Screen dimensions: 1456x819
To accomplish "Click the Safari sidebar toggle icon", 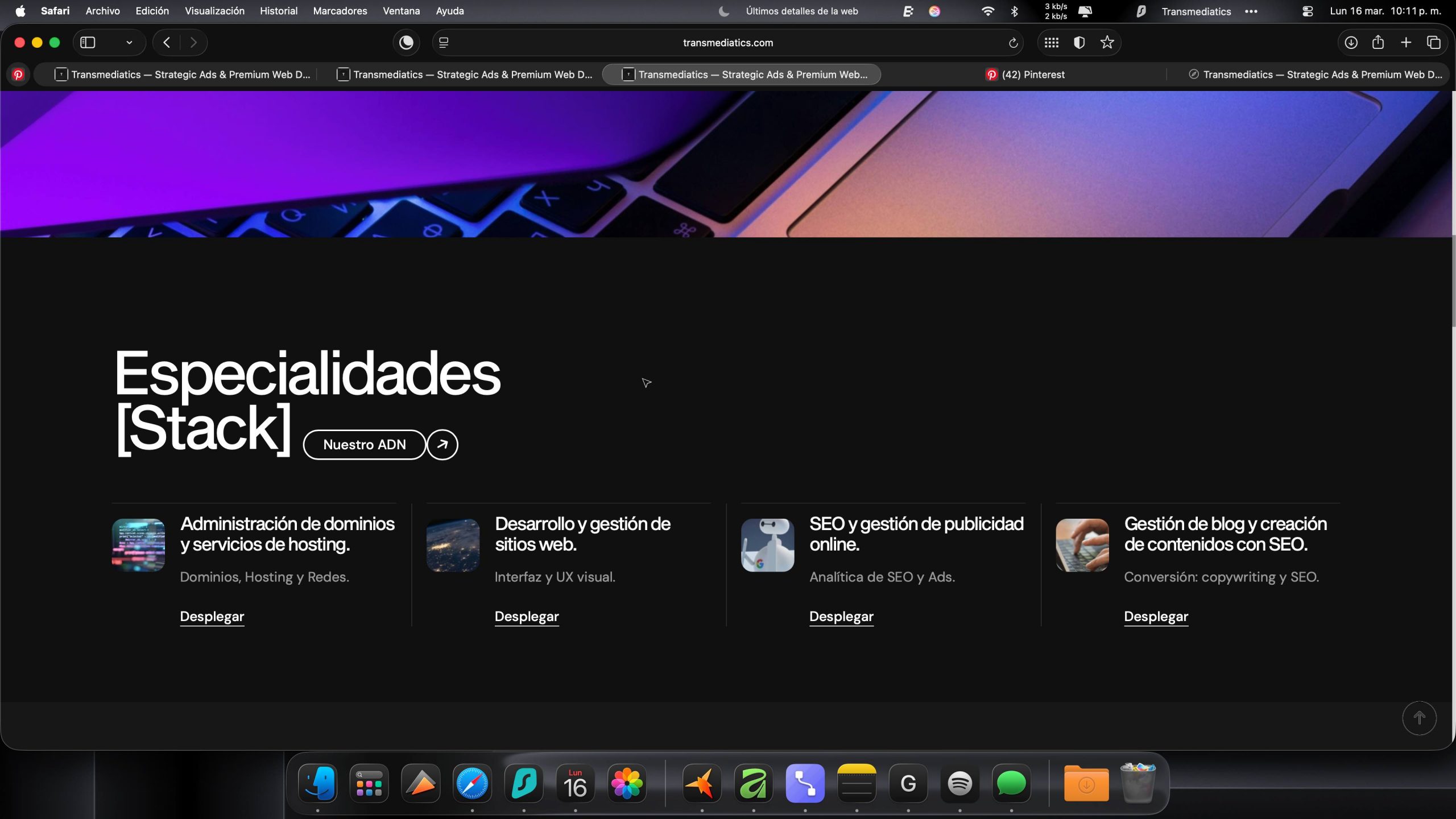I will (88, 43).
